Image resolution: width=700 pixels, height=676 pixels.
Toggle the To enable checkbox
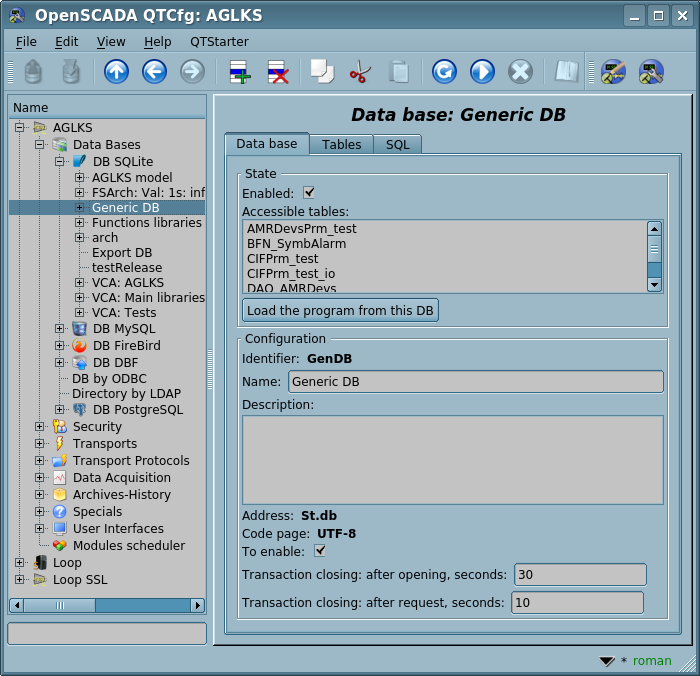tap(320, 551)
